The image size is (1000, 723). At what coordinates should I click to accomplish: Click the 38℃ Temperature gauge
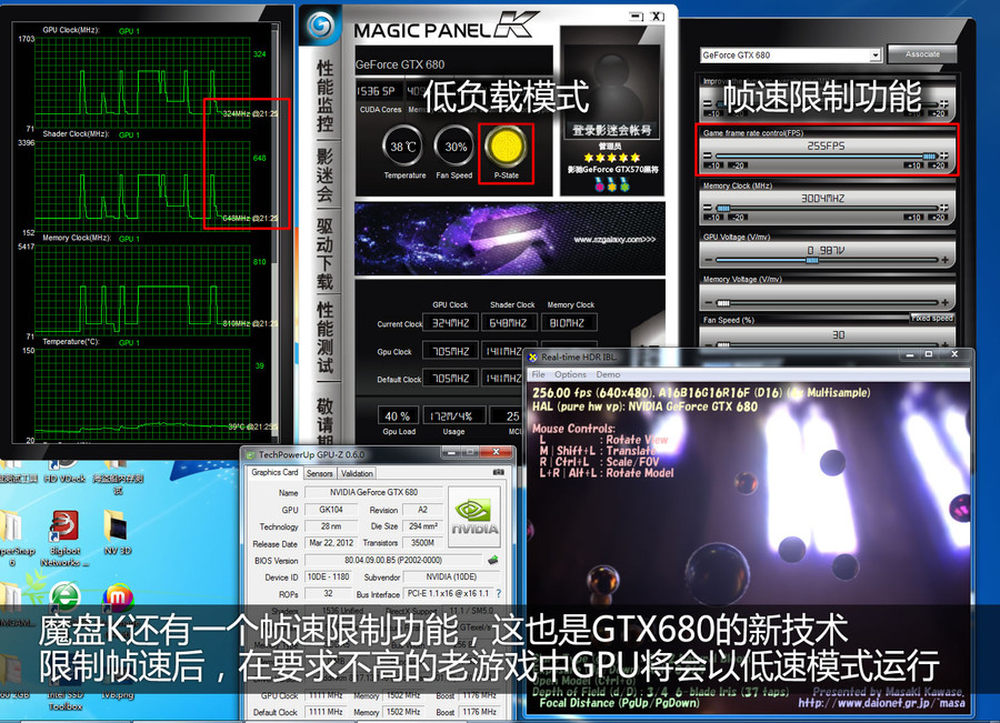pos(404,146)
